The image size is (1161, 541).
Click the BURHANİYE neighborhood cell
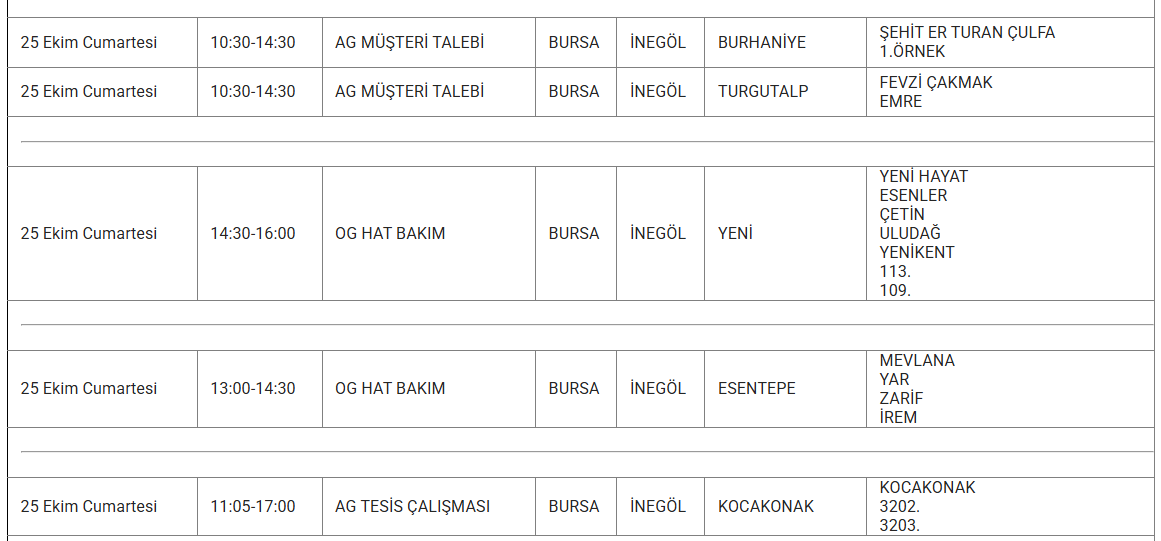(761, 43)
